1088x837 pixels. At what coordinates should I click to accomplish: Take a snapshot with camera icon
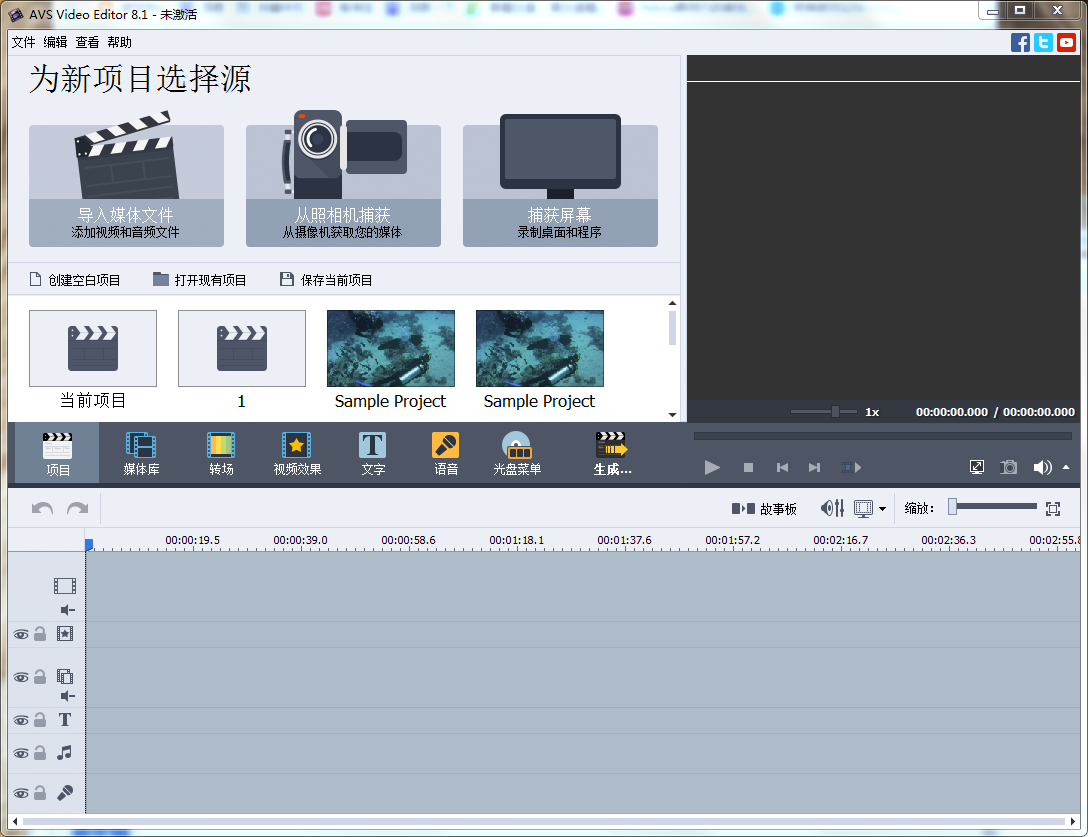click(1009, 468)
